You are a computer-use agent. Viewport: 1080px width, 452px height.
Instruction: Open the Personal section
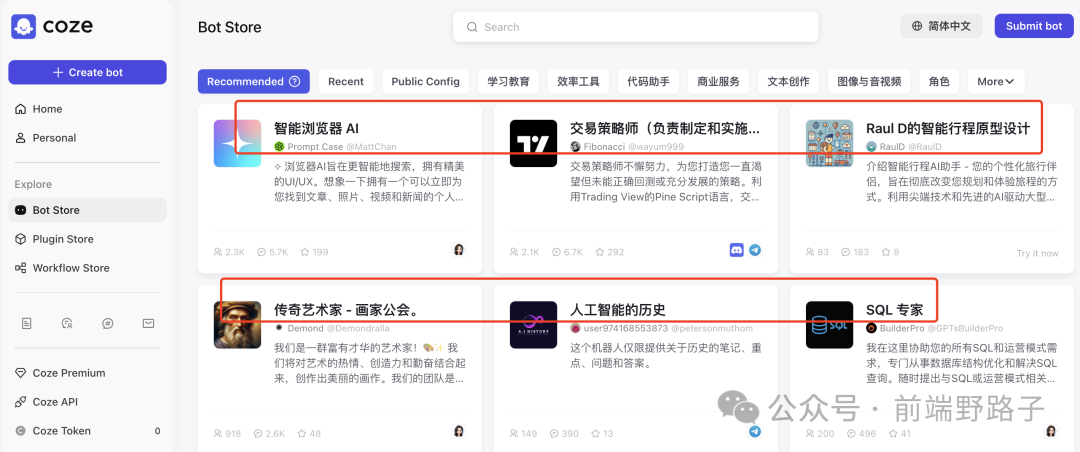pos(87,138)
